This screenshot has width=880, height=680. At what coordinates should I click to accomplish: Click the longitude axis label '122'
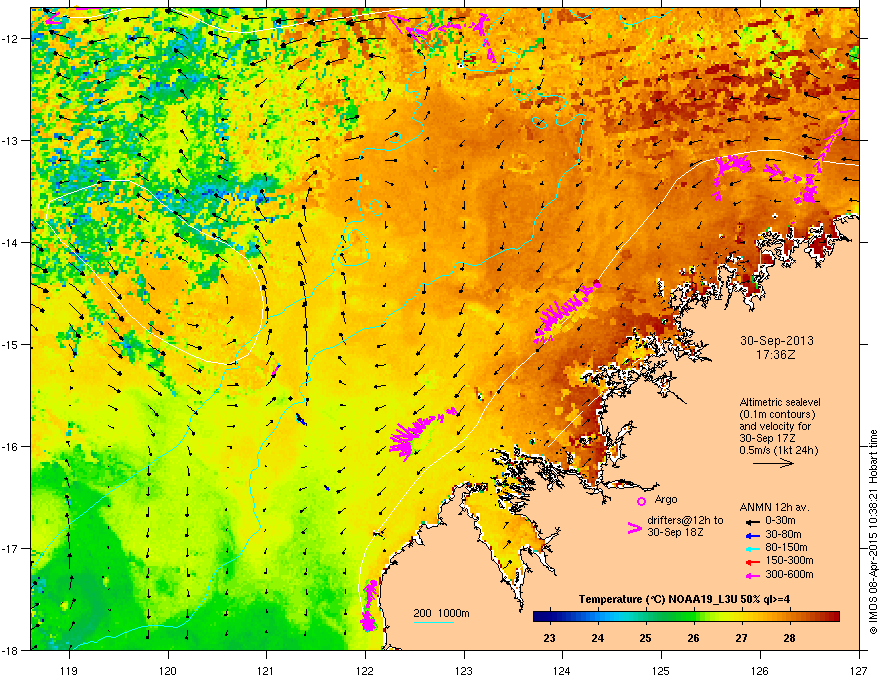coord(365,670)
